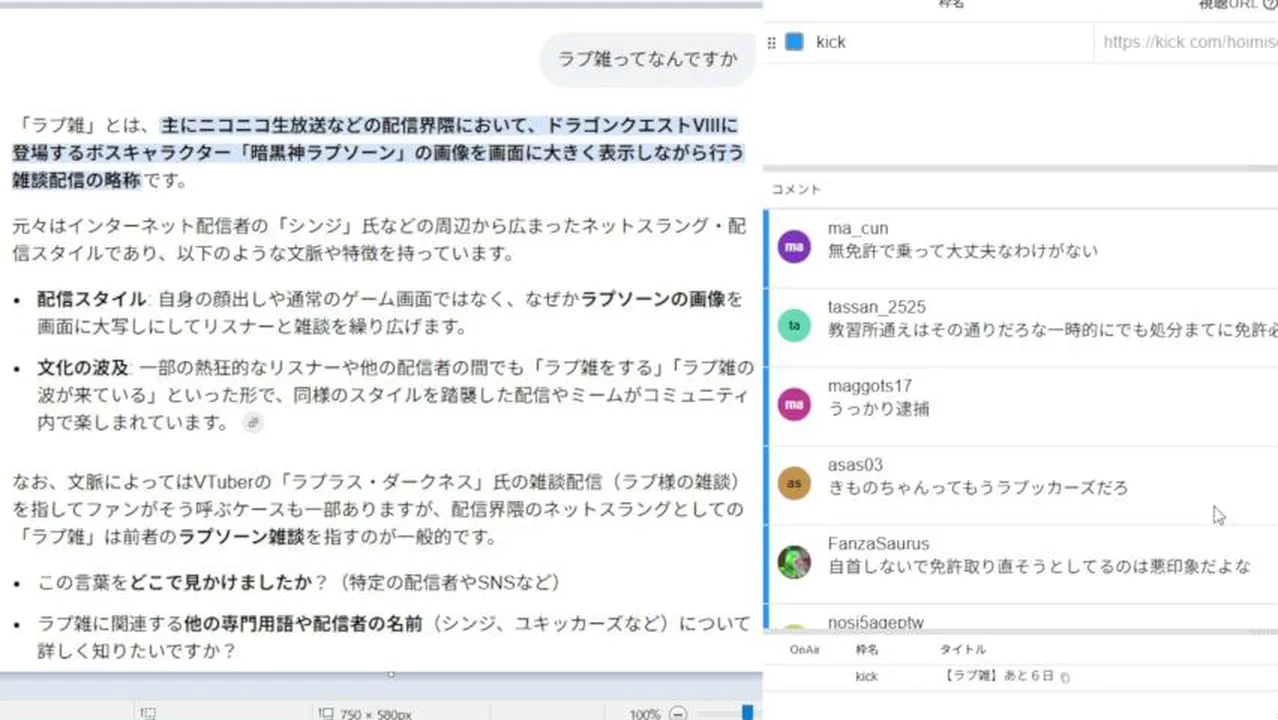Screen dimensions: 1278x720
Task: Open the asas03 commenter avatar
Action: [794, 483]
